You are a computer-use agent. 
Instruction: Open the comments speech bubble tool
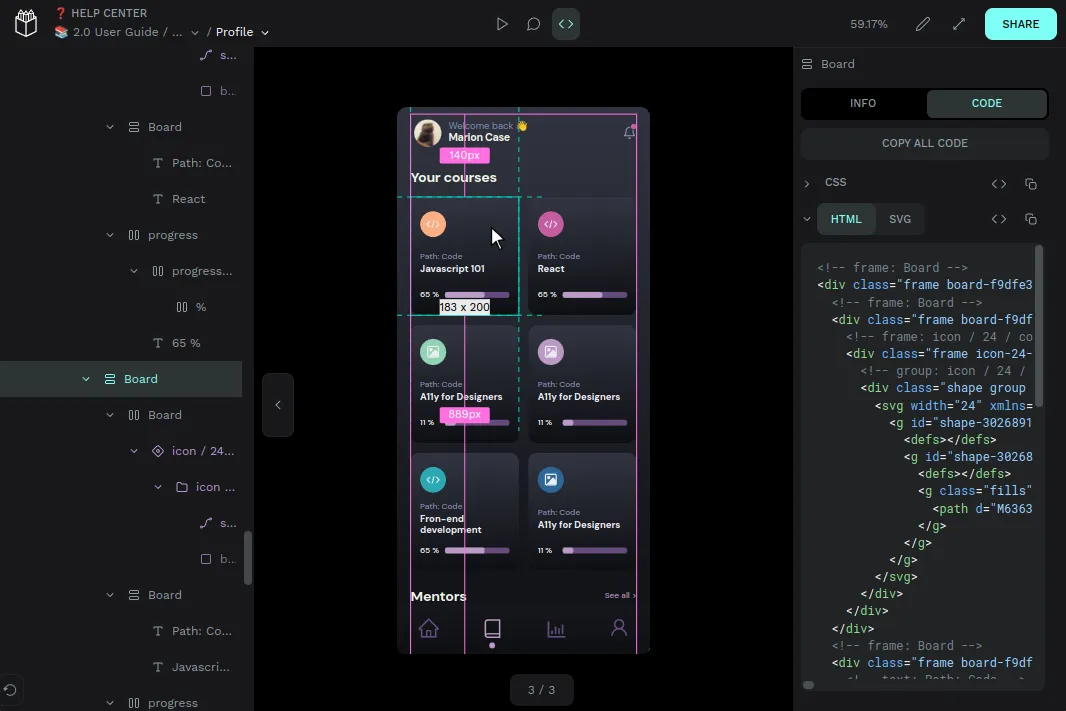[x=534, y=24]
